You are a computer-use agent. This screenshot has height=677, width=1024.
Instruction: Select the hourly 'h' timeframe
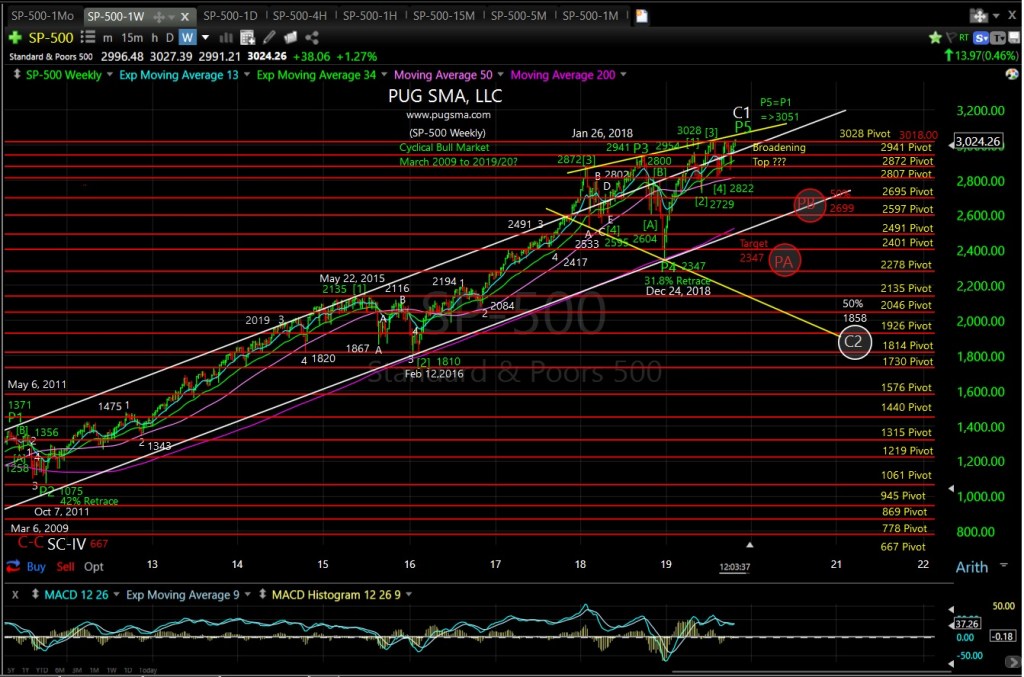click(155, 38)
